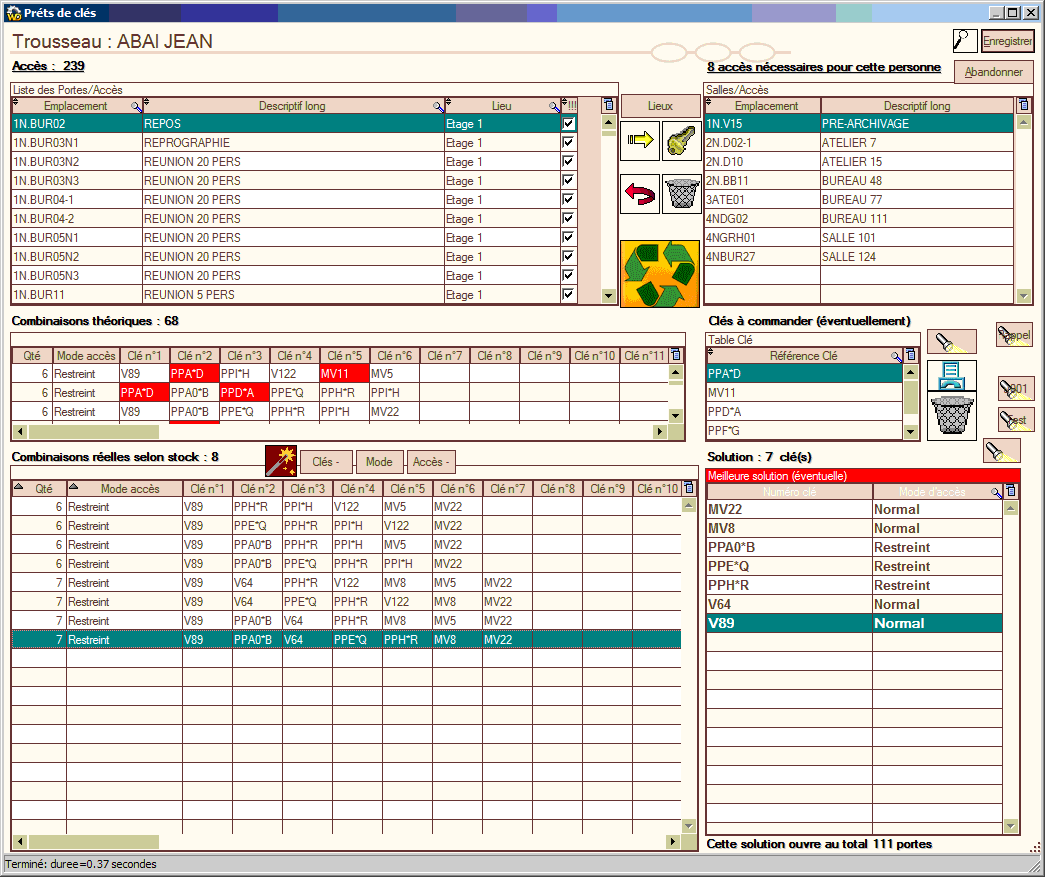Click the horizontal scrollbar thumb of theoretical combinations
This screenshot has width=1045, height=877.
(93, 432)
